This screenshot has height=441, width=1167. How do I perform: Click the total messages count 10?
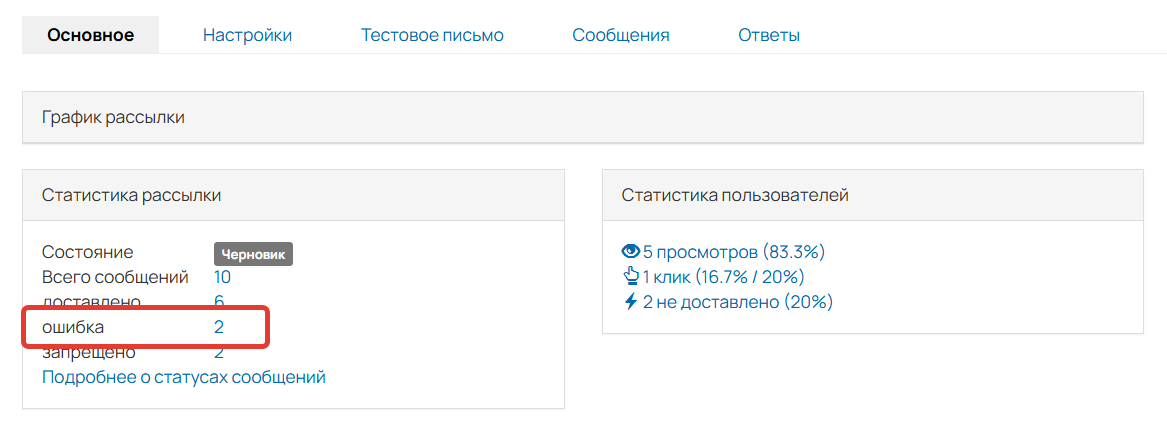[222, 277]
